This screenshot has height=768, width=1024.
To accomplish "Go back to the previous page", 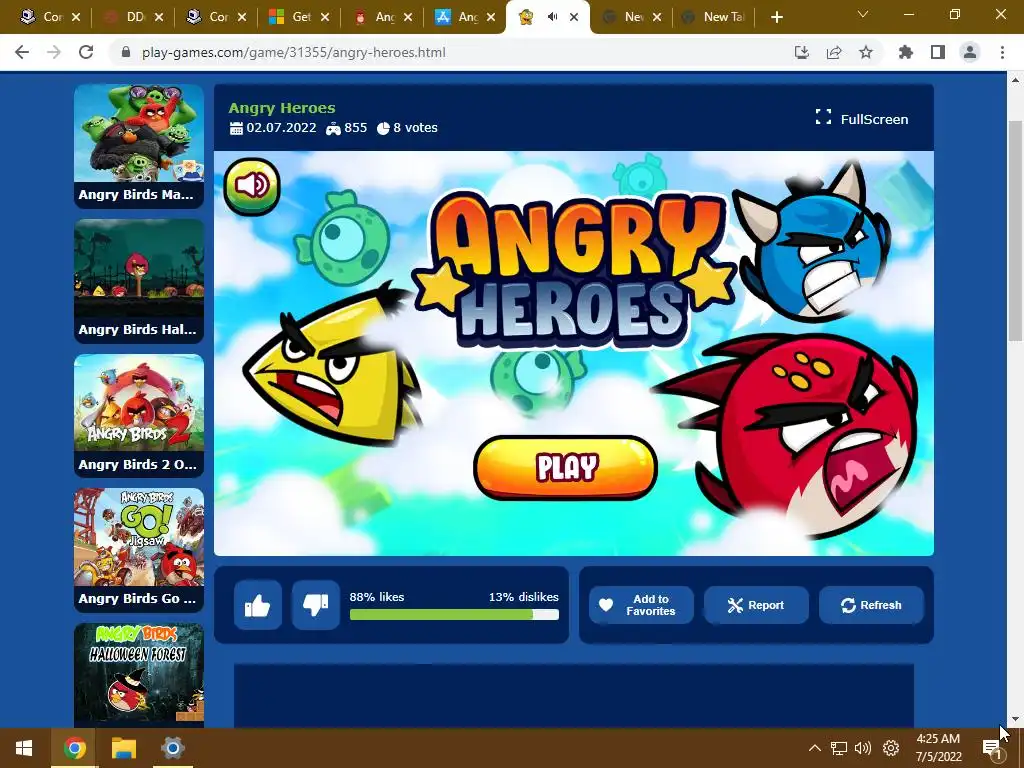I will pyautogui.click(x=22, y=52).
